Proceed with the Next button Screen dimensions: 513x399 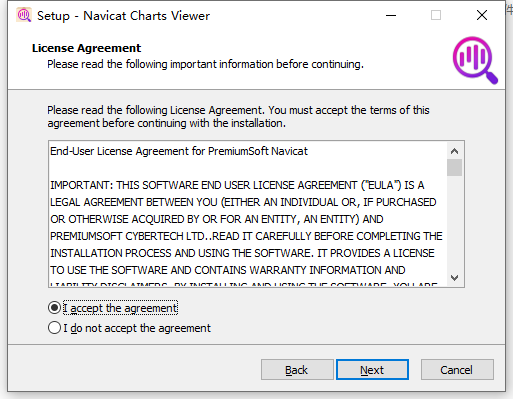tap(372, 369)
